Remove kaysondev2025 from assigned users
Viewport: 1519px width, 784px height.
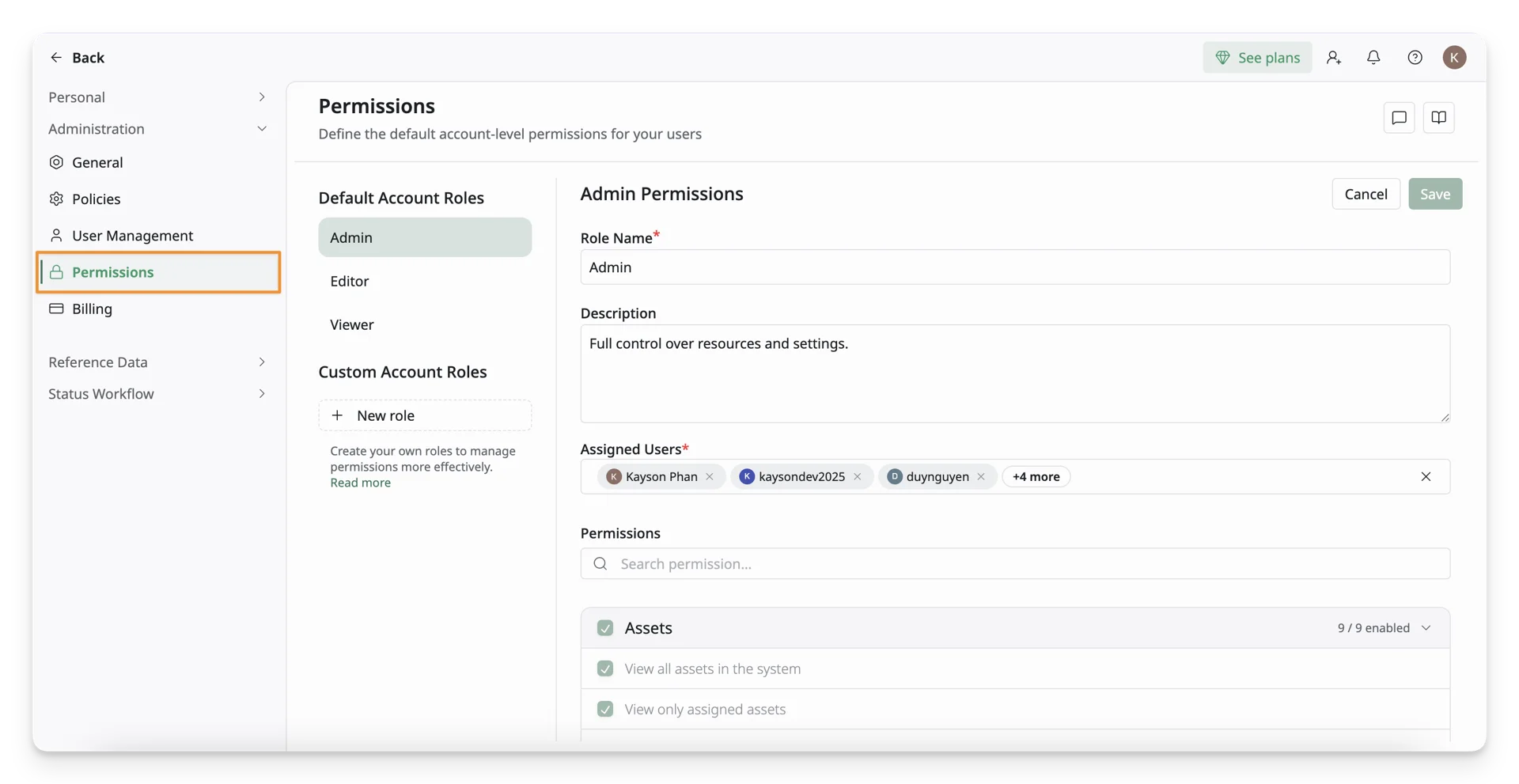[x=858, y=476]
